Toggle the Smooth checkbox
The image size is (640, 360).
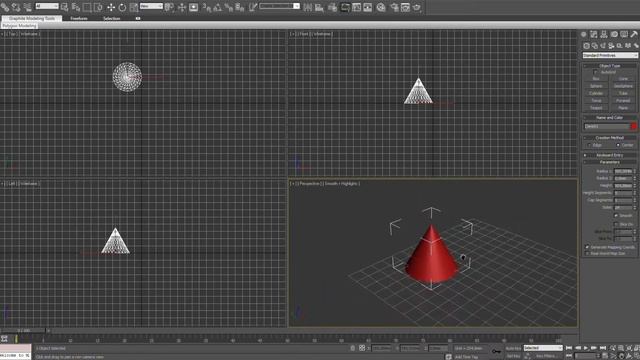616,216
